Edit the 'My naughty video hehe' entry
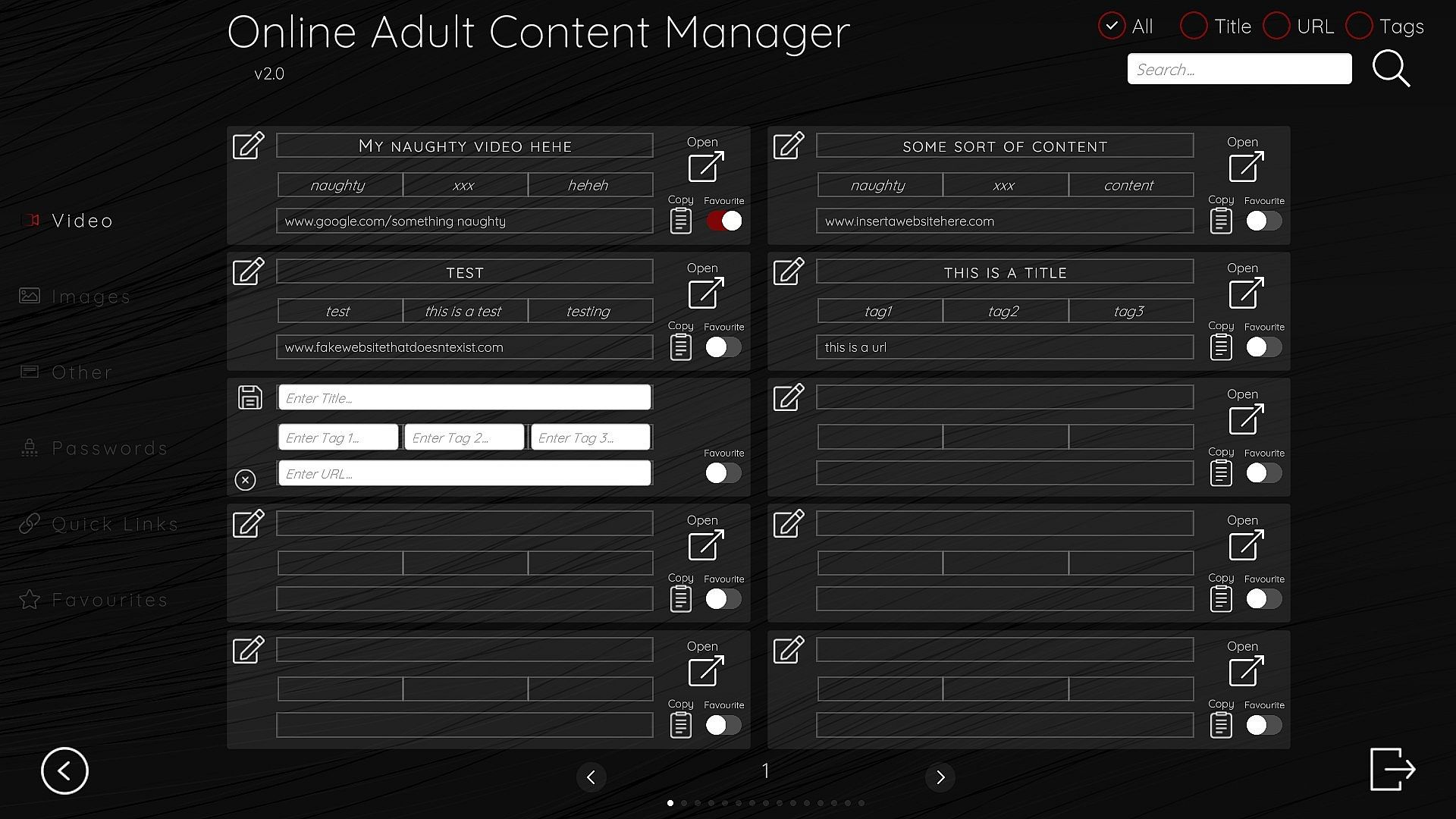This screenshot has width=1456, height=819. 248,145
